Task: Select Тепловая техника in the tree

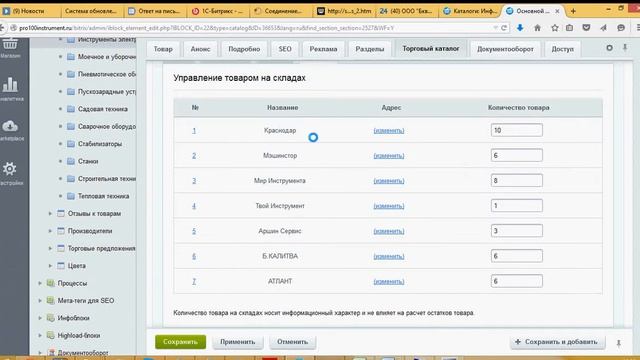Action: pos(104,196)
